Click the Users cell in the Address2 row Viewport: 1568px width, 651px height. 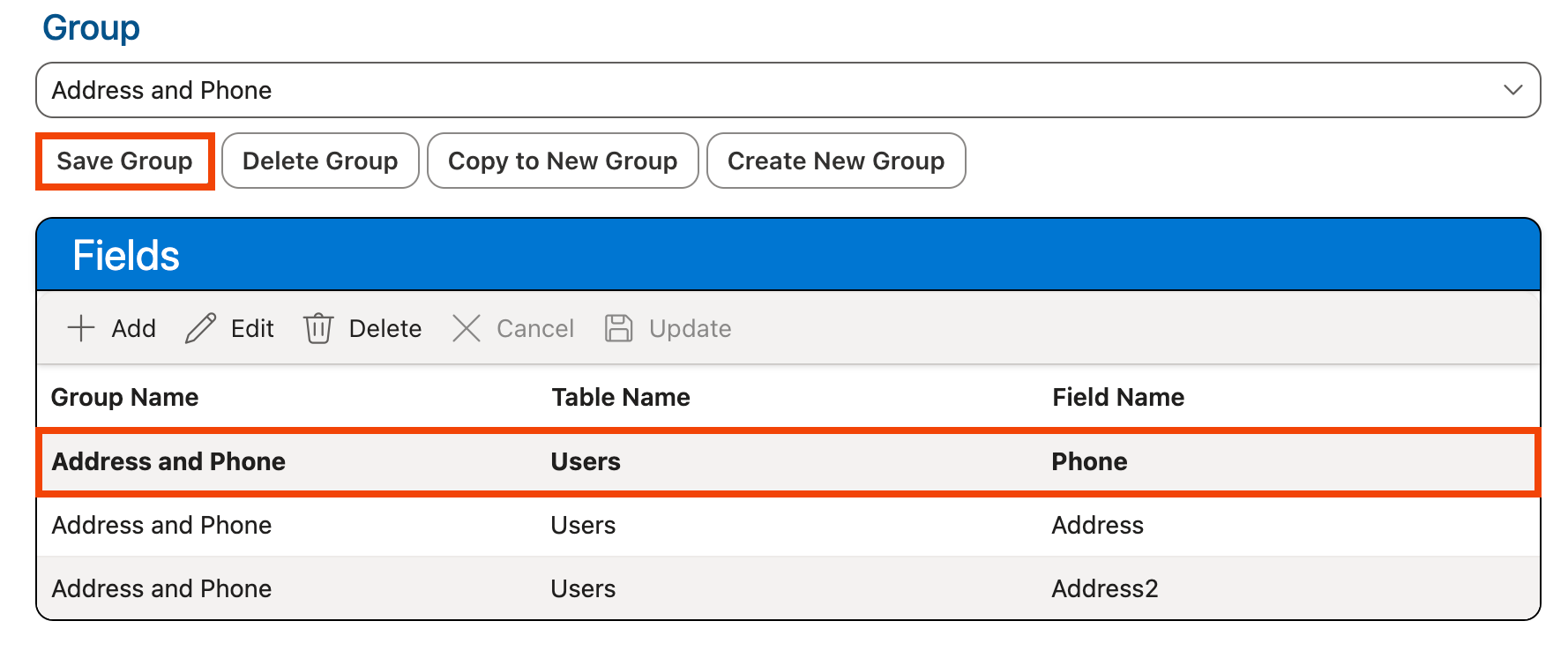(x=583, y=588)
